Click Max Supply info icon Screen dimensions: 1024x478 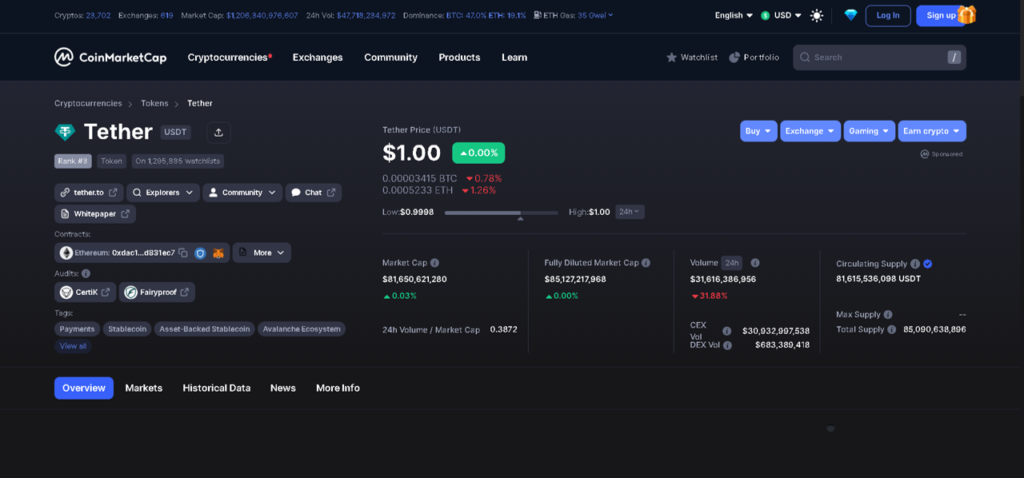(888, 314)
